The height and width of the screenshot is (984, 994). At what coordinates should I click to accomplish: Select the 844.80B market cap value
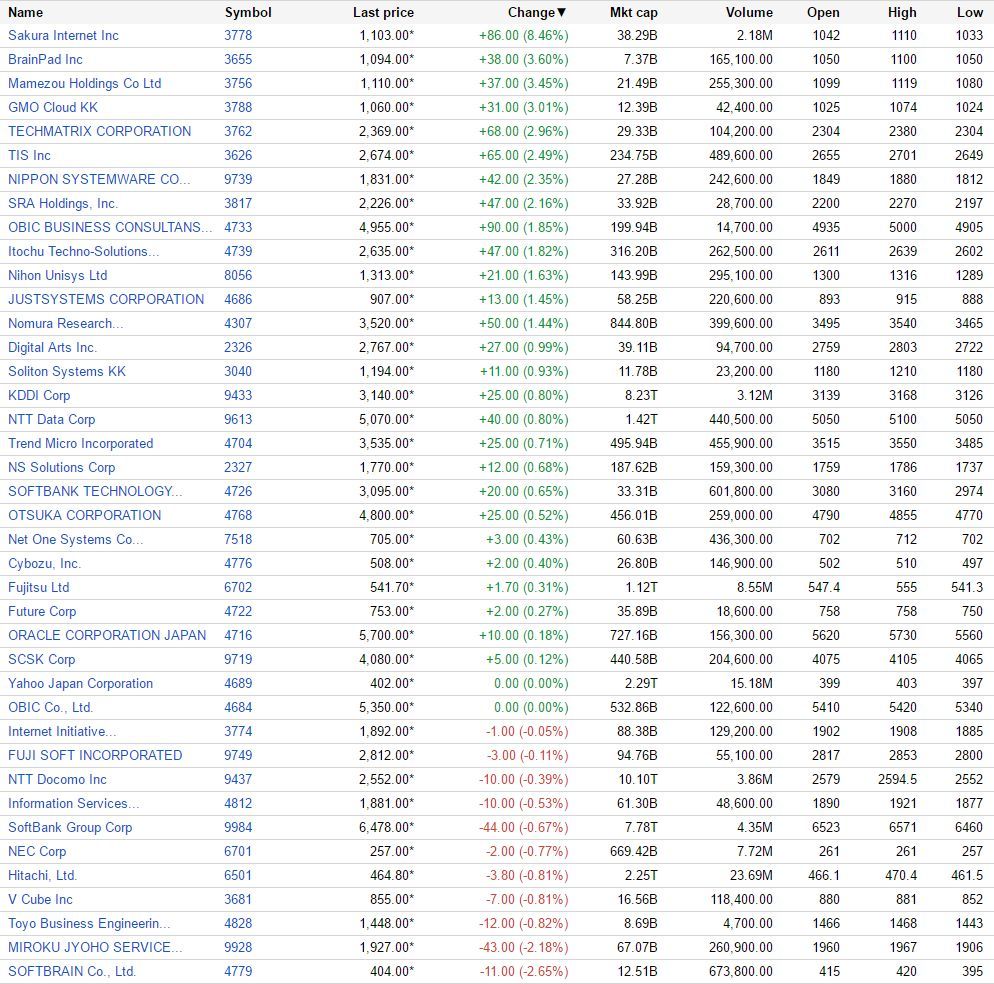633,323
